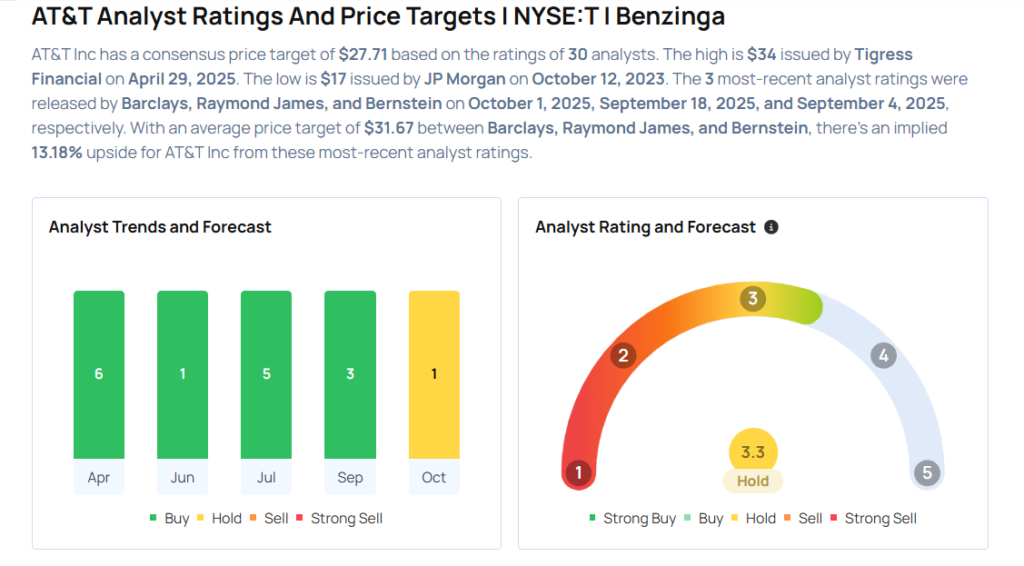Click the yellow October Hold bar
The image size is (1024, 566).
point(434,374)
